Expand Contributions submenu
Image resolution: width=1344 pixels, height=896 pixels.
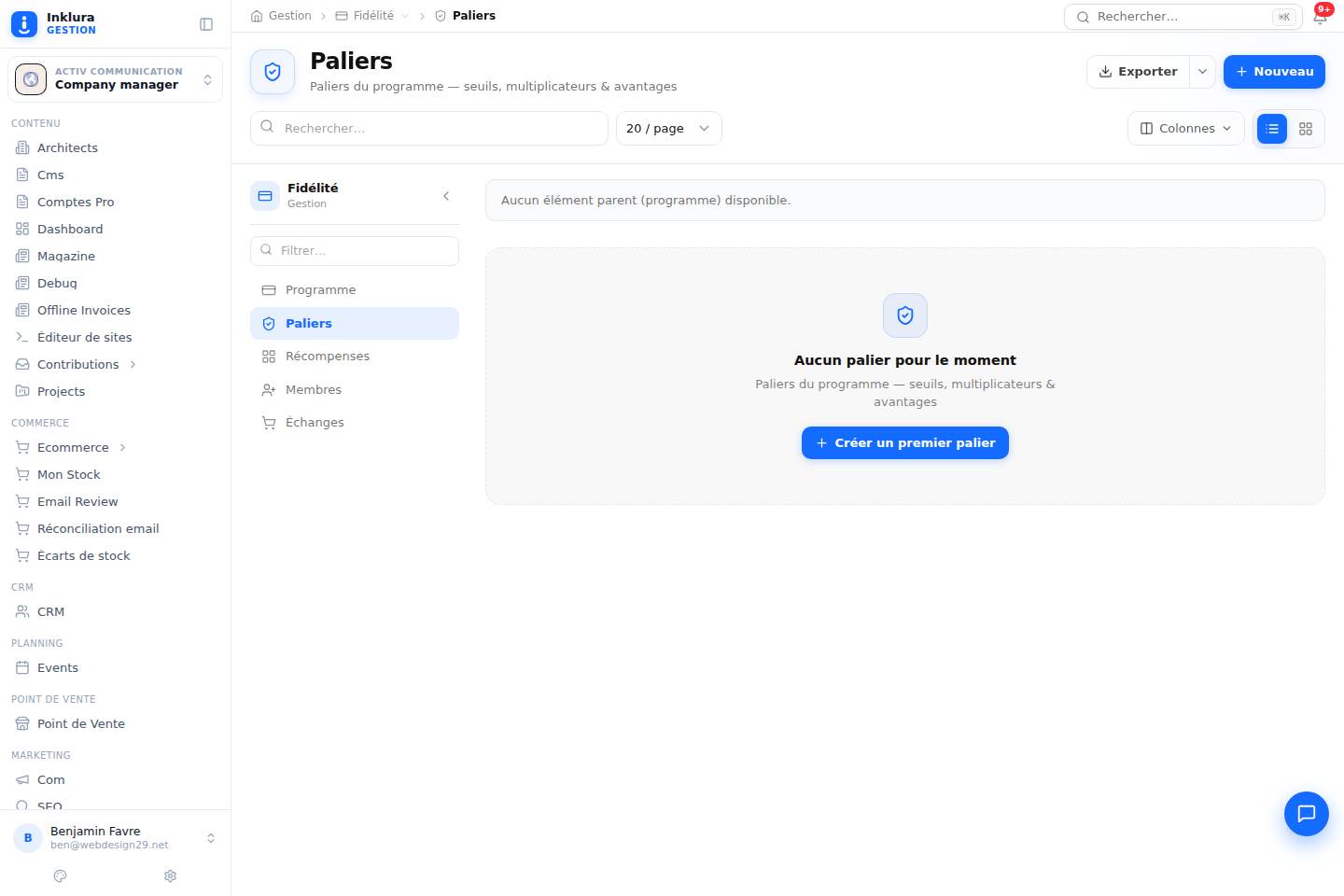click(133, 364)
